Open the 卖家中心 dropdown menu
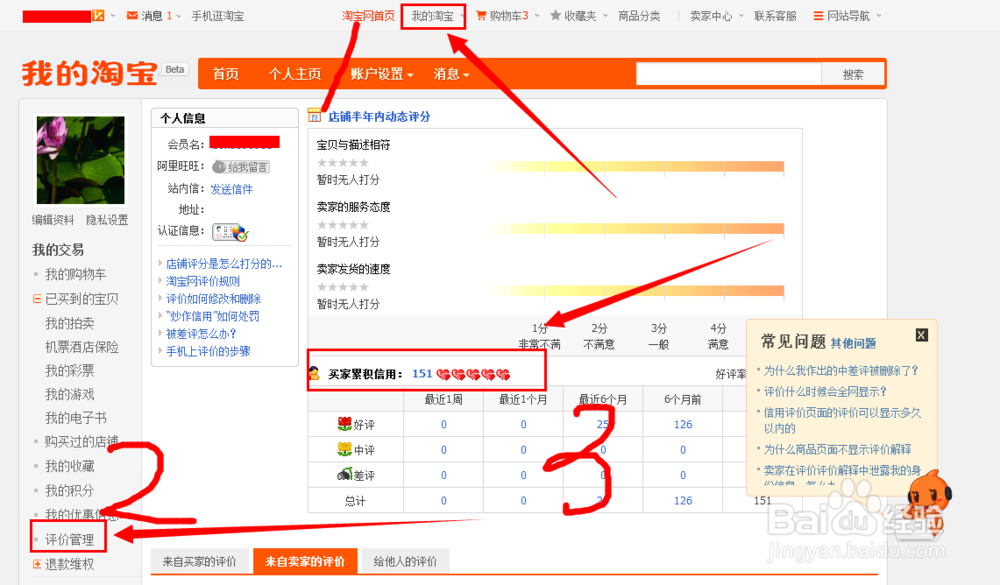Viewport: 1000px width, 585px height. [712, 15]
